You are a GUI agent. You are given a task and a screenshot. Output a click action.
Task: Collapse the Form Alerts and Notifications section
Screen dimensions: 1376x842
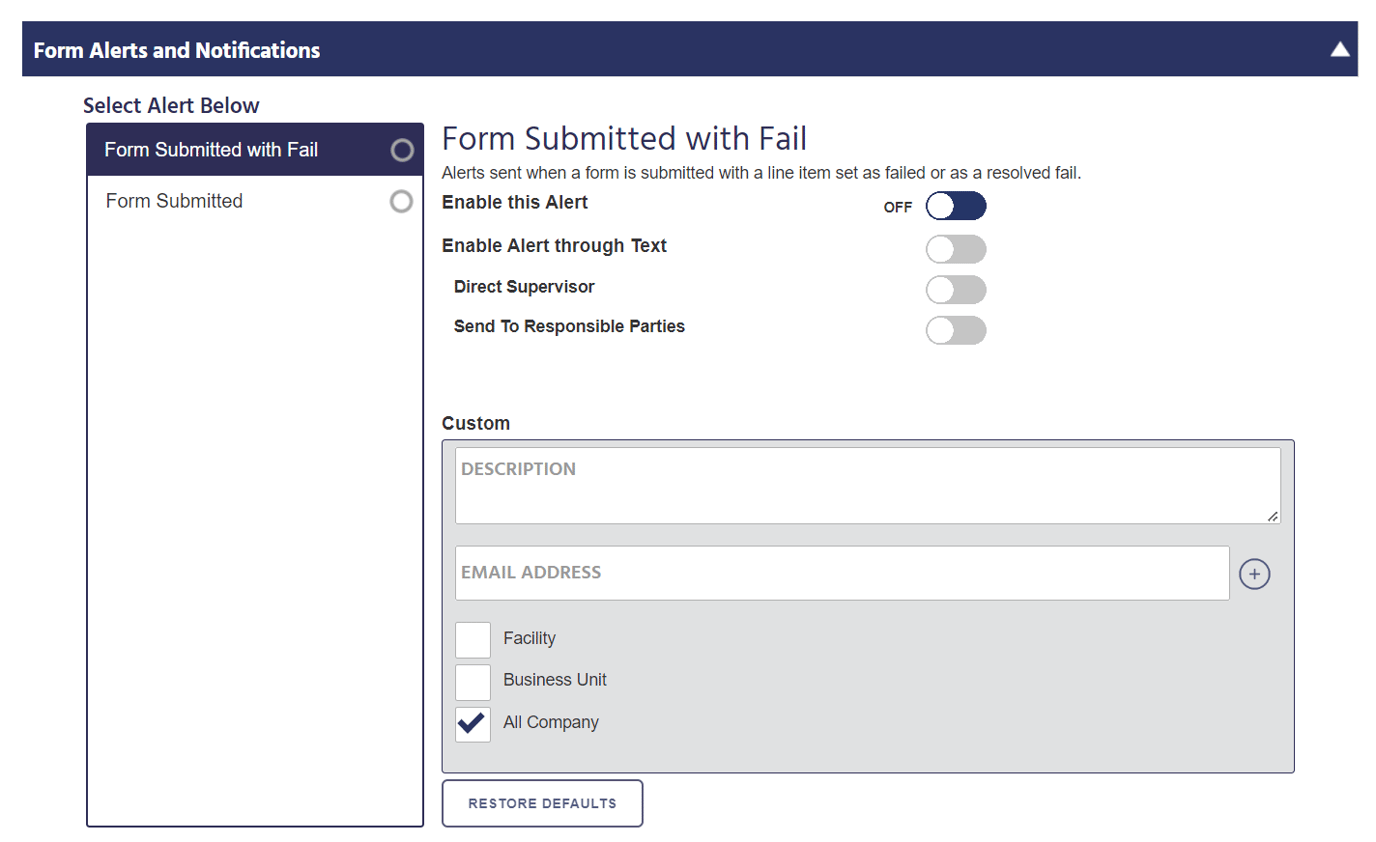[x=1340, y=47]
